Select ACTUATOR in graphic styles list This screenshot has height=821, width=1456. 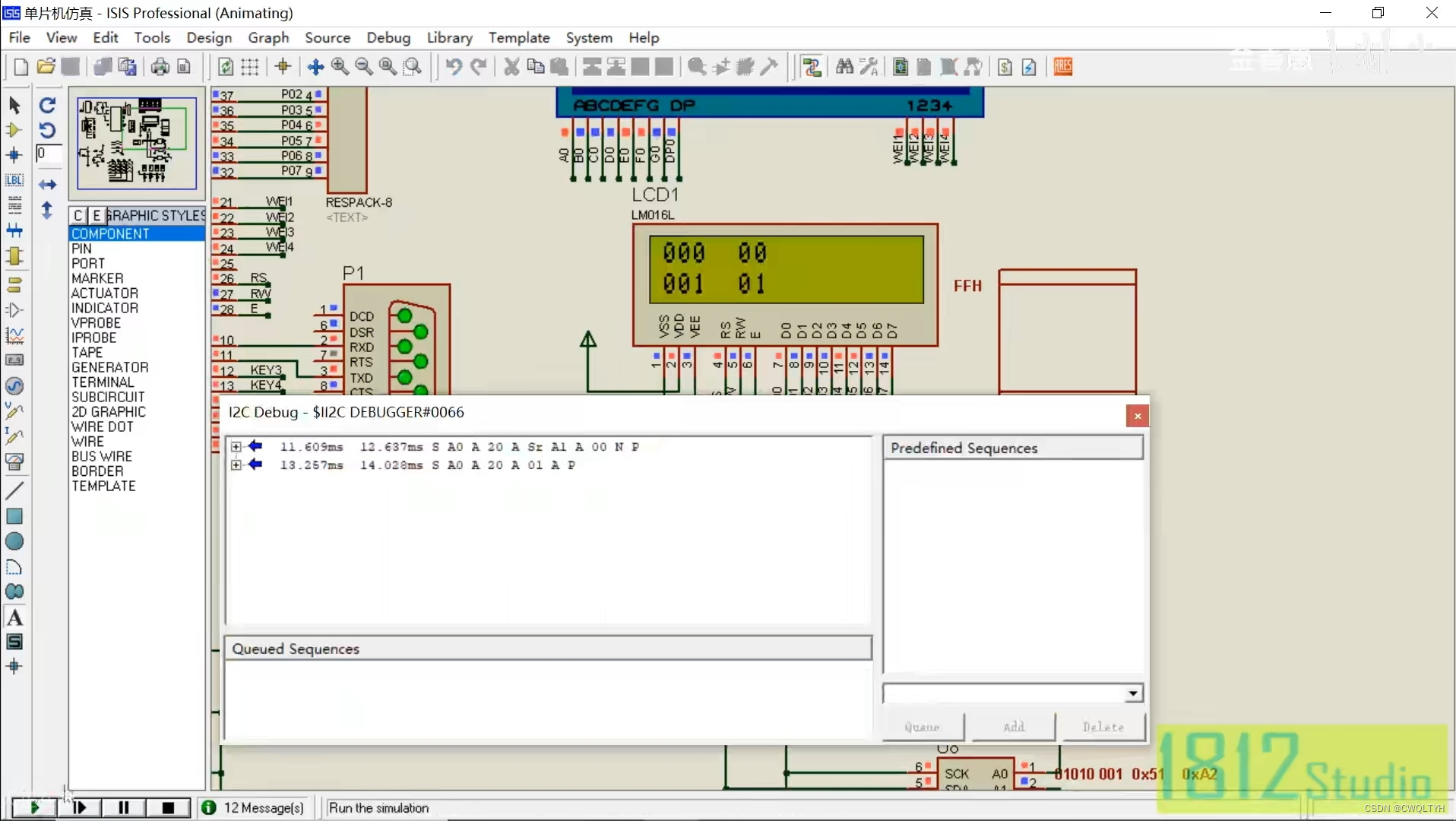pyautogui.click(x=137, y=293)
